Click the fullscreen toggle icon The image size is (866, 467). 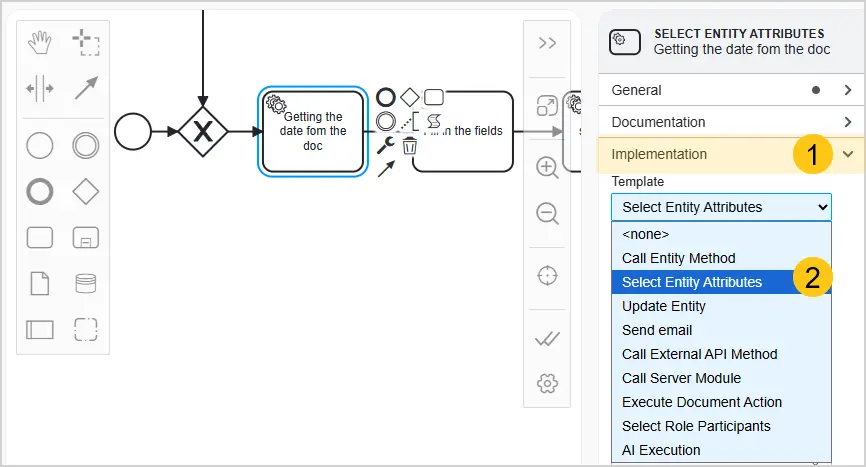pyautogui.click(x=547, y=105)
